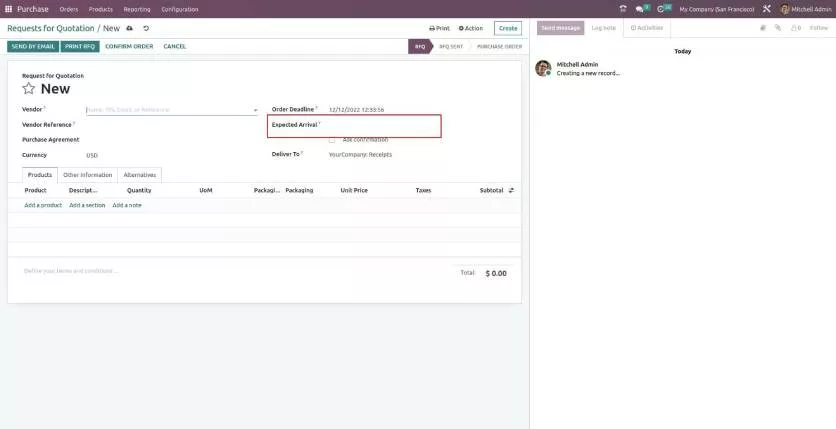
Task: Click Send message in chatter
Action: (x=560, y=28)
